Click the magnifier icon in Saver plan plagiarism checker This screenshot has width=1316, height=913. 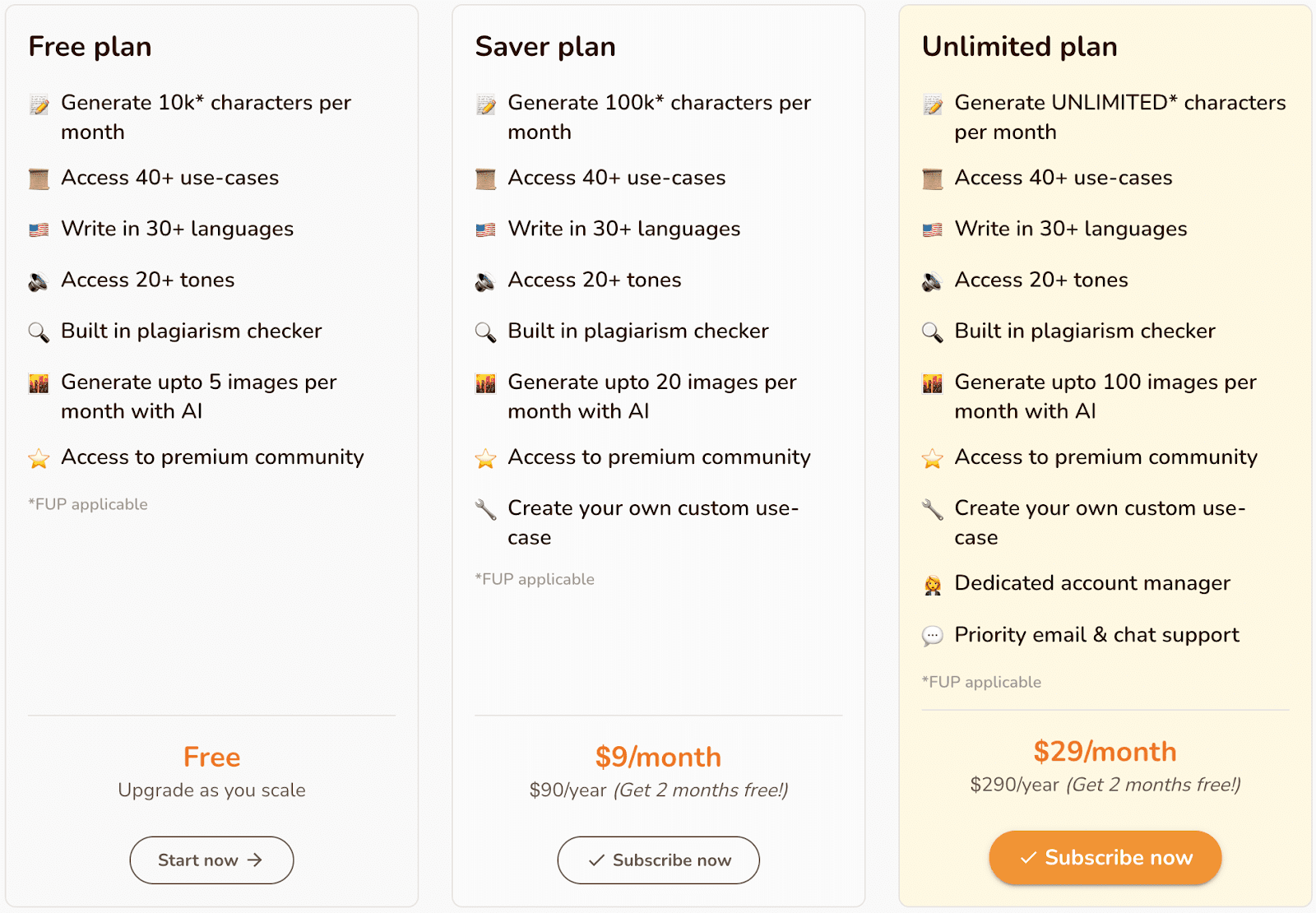coord(485,332)
